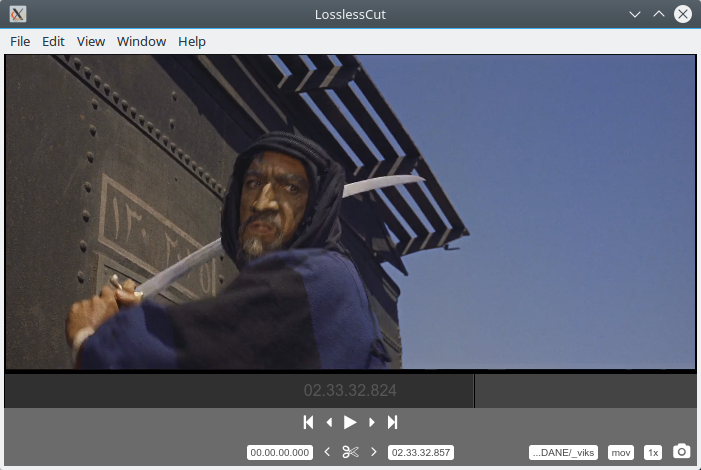This screenshot has width=701, height=470.
Task: Jump to the end of the video
Action: pyautogui.click(x=392, y=422)
